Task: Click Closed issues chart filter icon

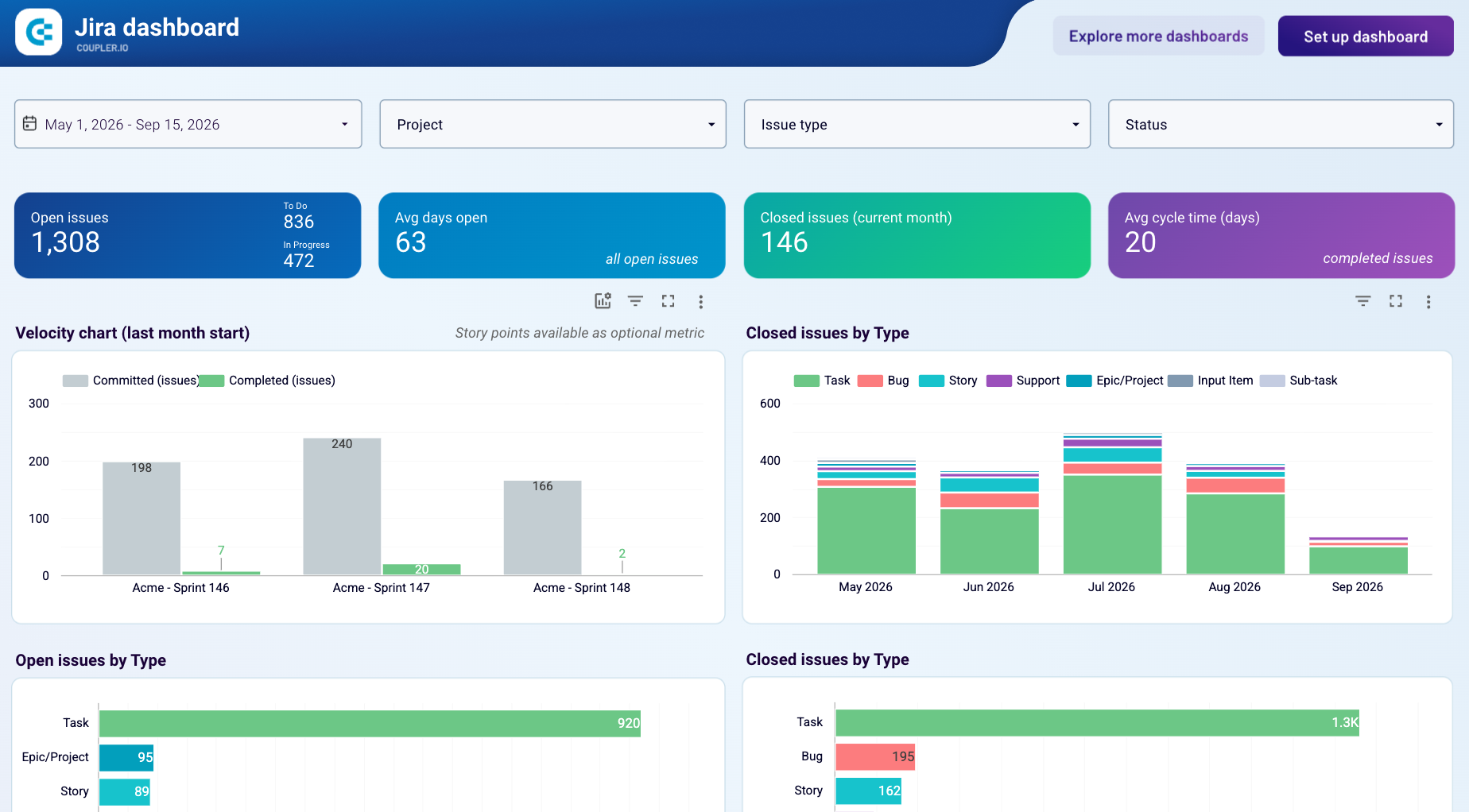Action: coord(1362,301)
